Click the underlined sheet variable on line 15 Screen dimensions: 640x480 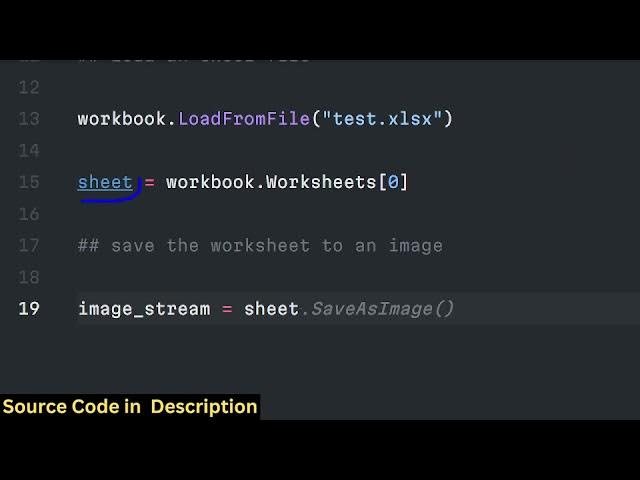(x=105, y=182)
